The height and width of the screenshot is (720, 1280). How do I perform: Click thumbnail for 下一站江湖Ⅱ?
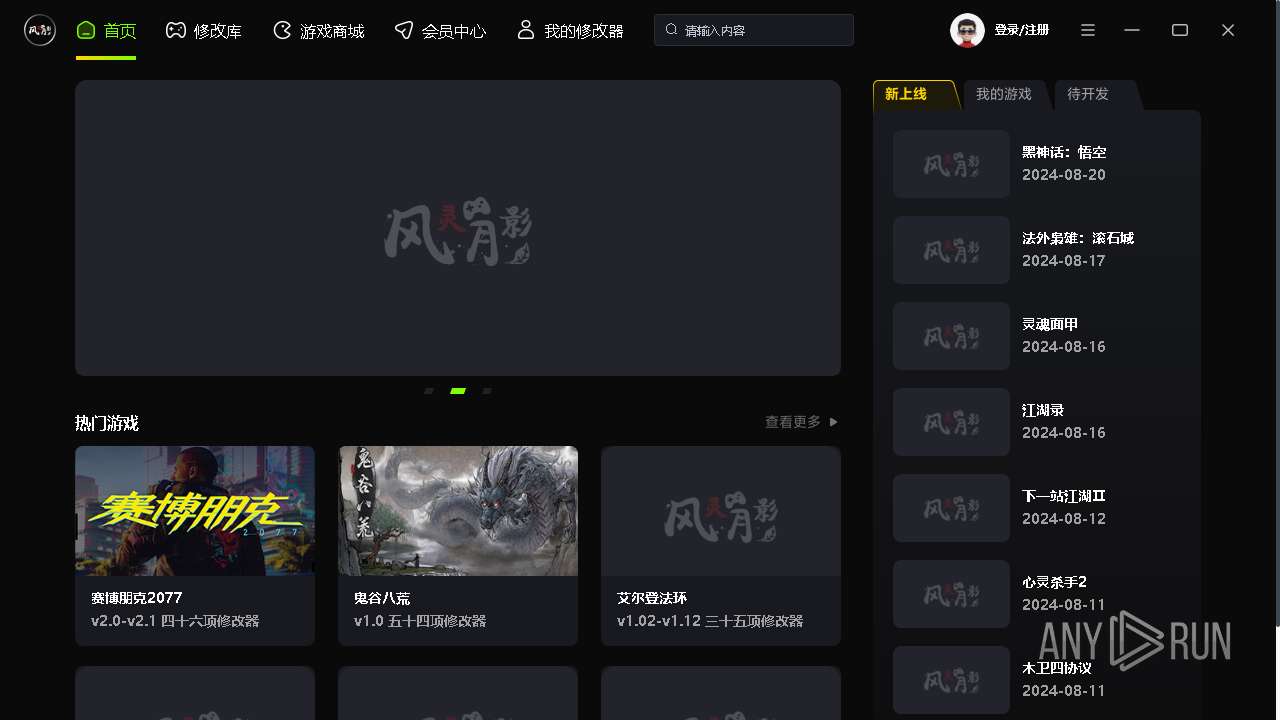click(x=951, y=508)
